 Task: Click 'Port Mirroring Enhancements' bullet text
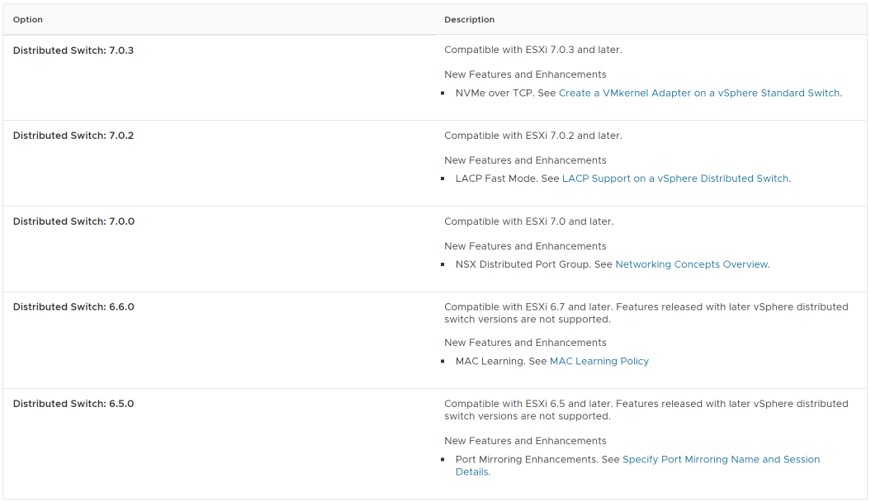click(526, 459)
